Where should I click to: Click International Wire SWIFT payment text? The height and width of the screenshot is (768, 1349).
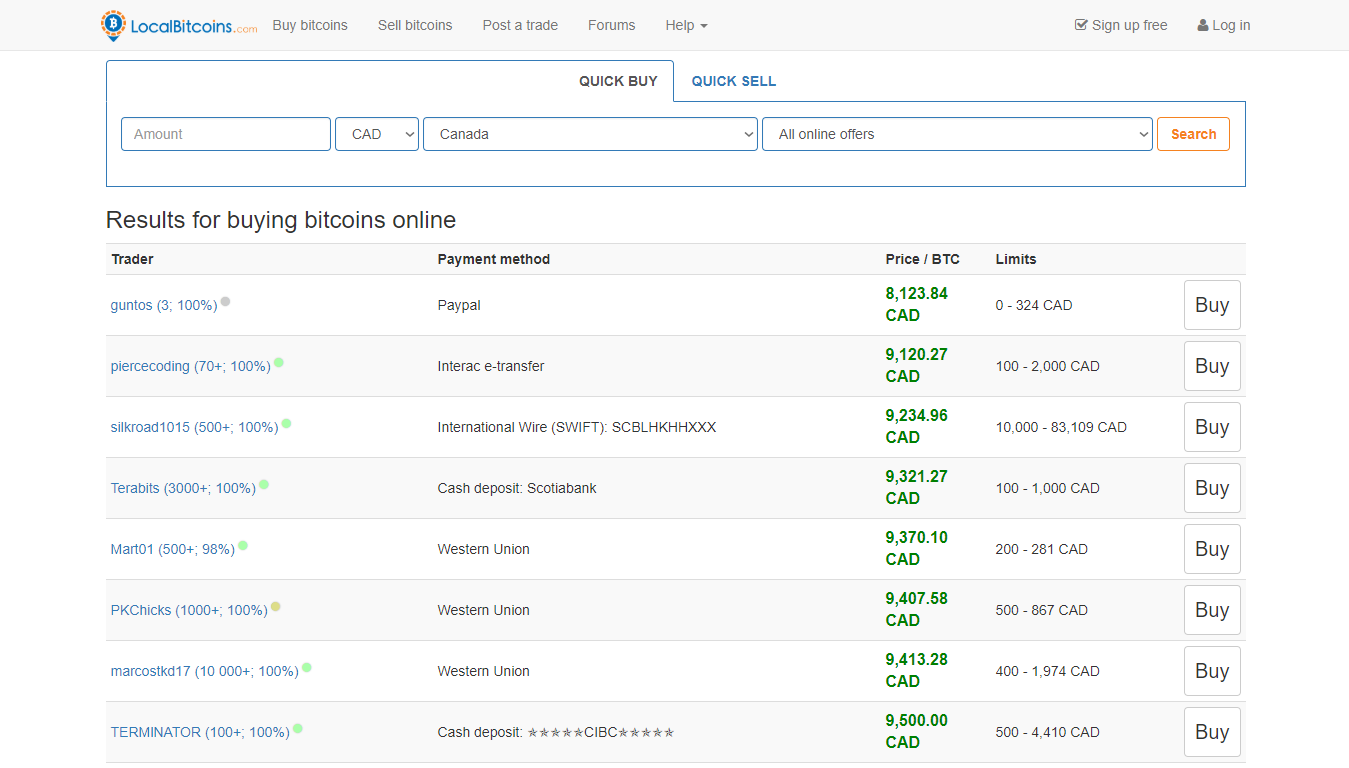pyautogui.click(x=577, y=427)
